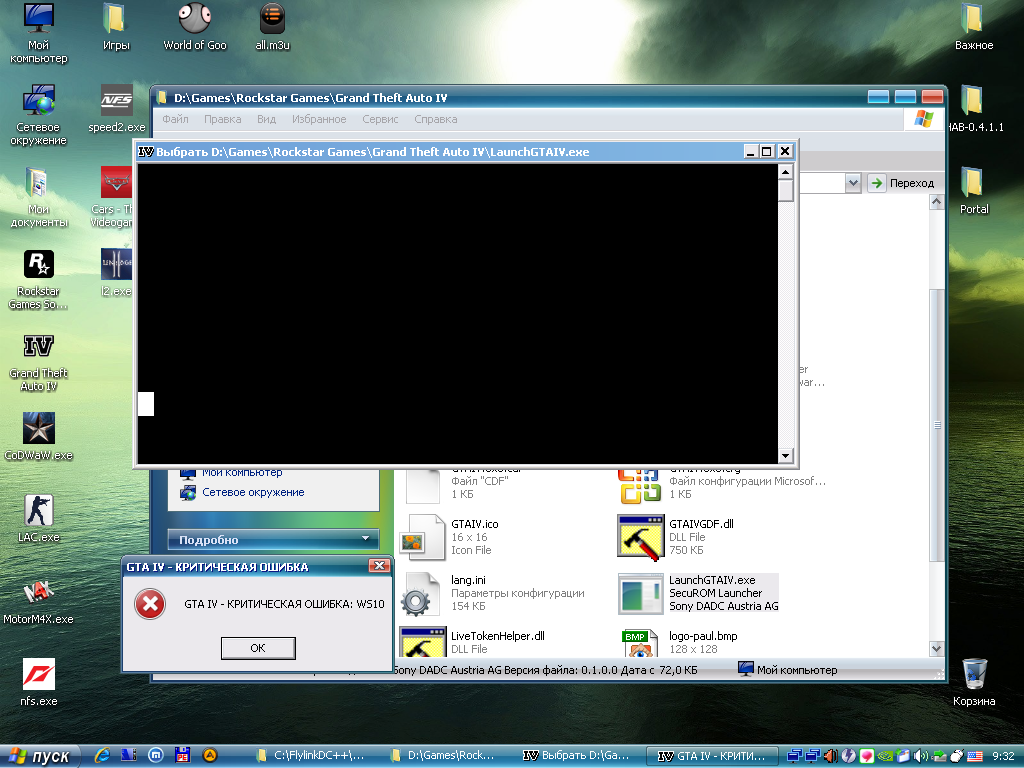This screenshot has width=1024, height=768.
Task: Click the Переход go button
Action: pos(901,183)
